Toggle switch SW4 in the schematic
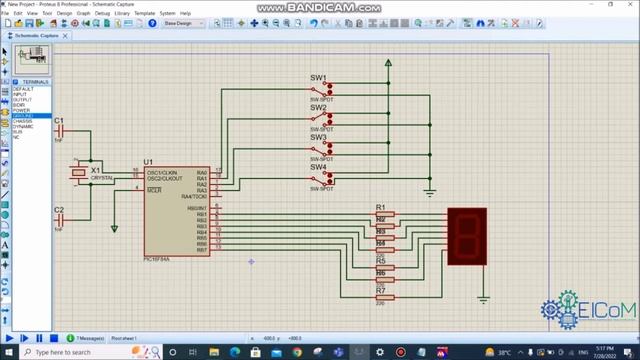The width and height of the screenshot is (640, 360). pos(322,178)
